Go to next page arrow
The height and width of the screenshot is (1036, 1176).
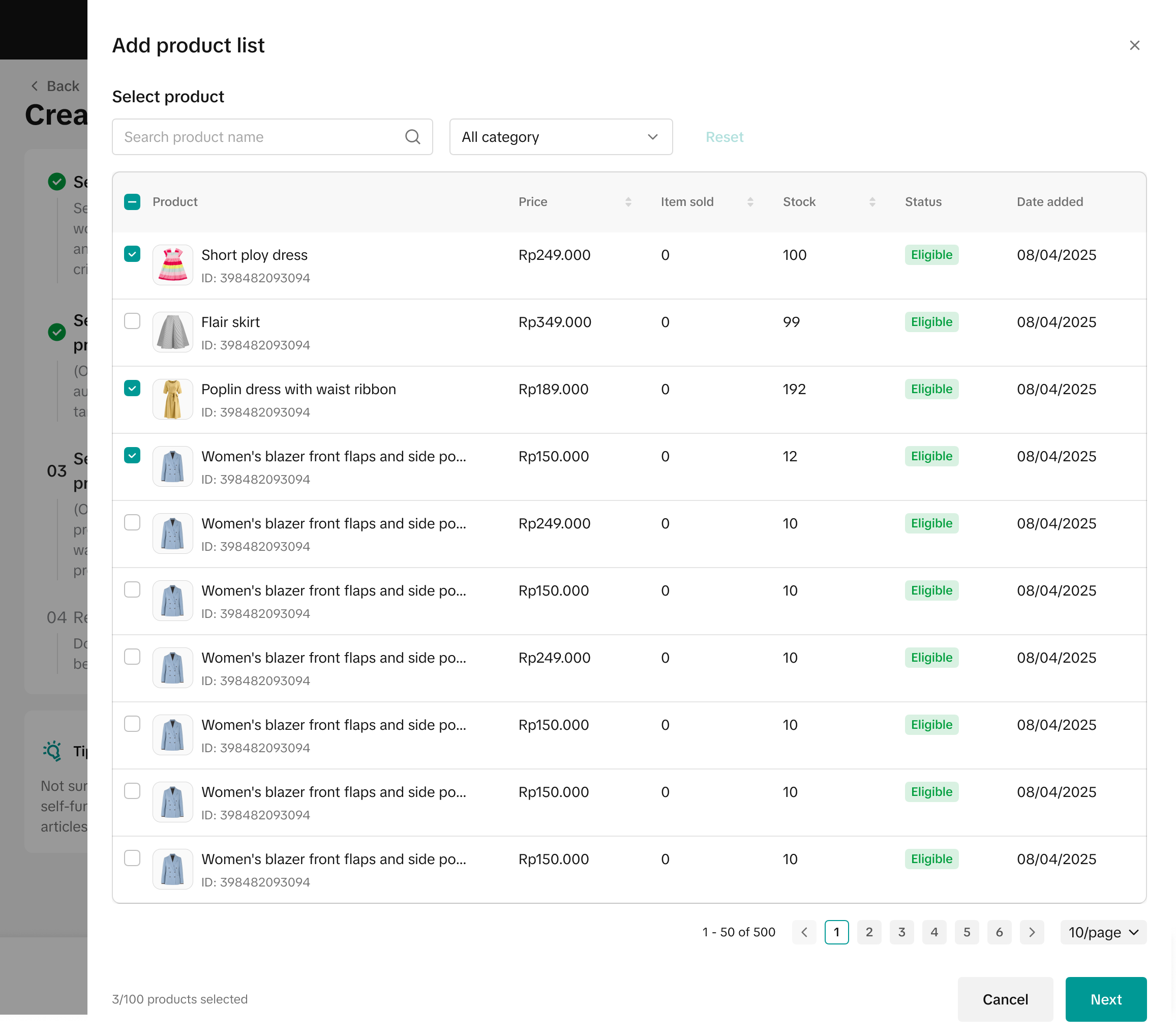pos(1032,932)
